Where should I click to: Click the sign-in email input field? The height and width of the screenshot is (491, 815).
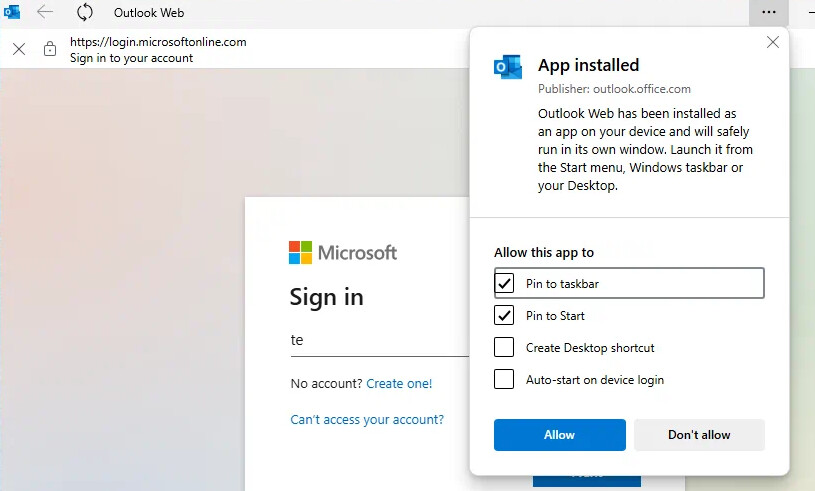pyautogui.click(x=379, y=340)
